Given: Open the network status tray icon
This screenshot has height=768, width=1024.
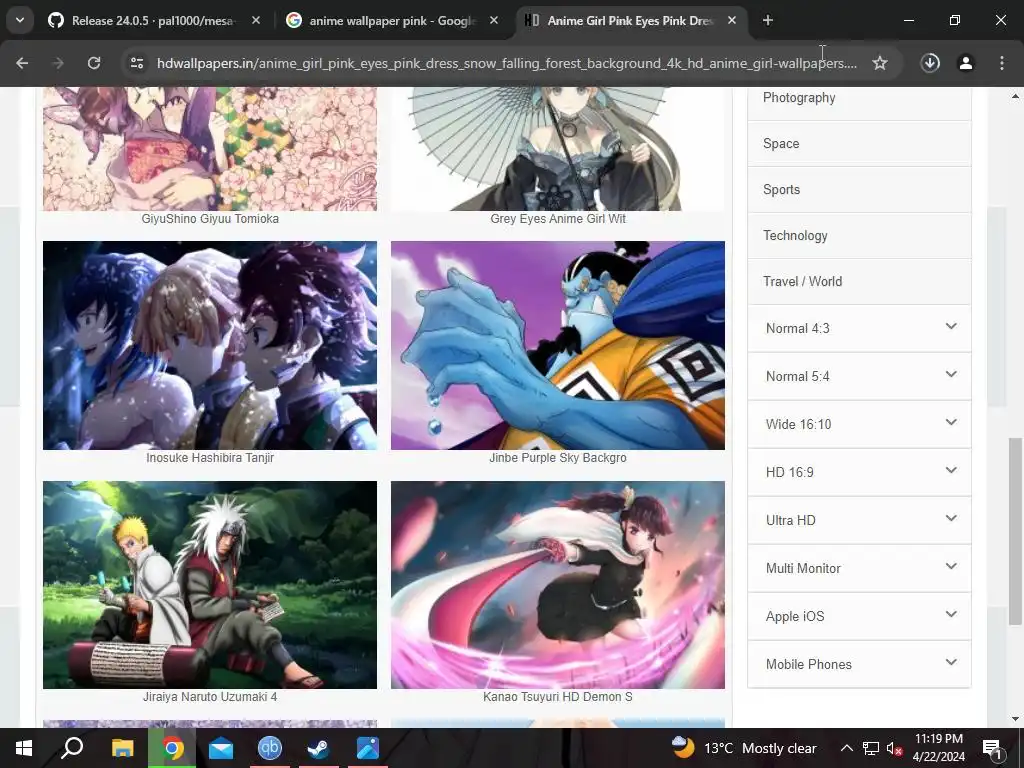Looking at the screenshot, I should click(x=871, y=748).
